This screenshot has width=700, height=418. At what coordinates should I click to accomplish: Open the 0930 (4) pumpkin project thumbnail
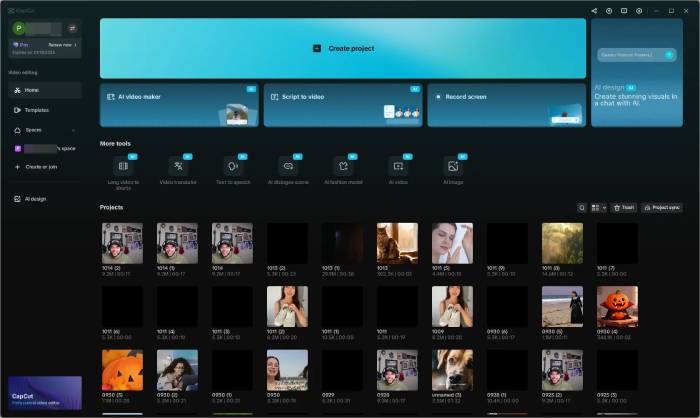(617, 306)
